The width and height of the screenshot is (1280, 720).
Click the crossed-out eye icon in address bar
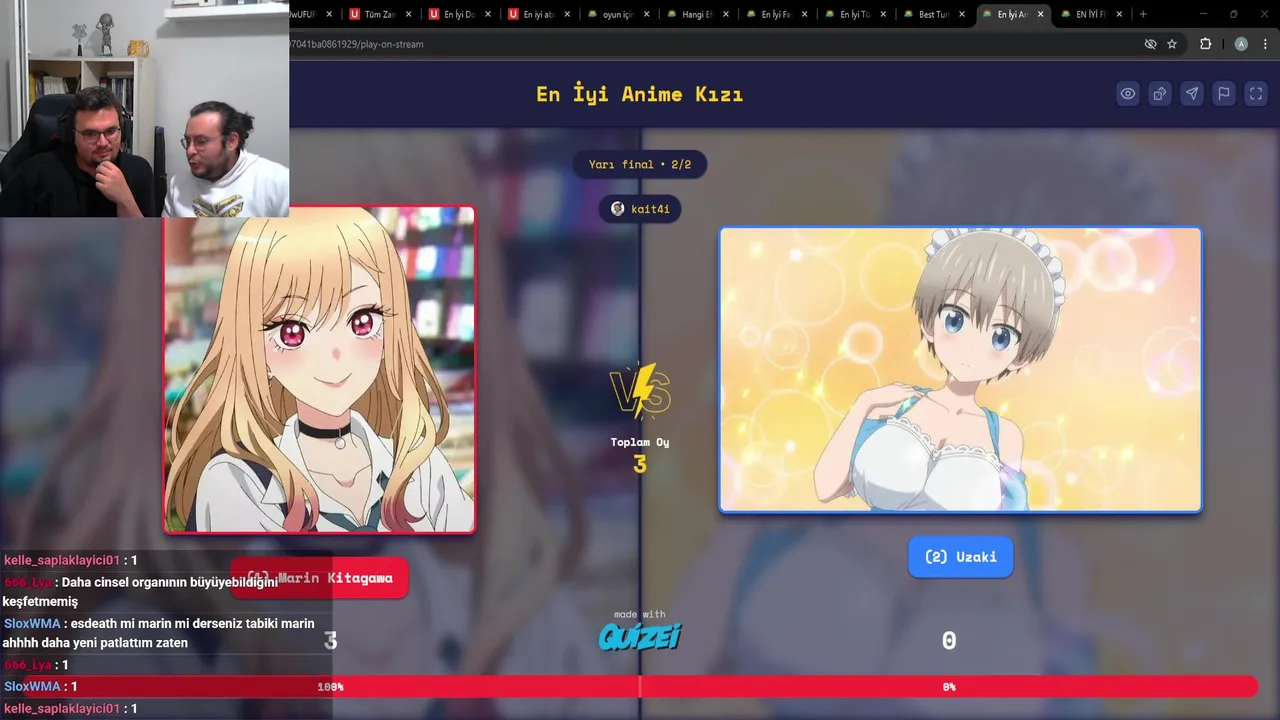pos(1150,44)
